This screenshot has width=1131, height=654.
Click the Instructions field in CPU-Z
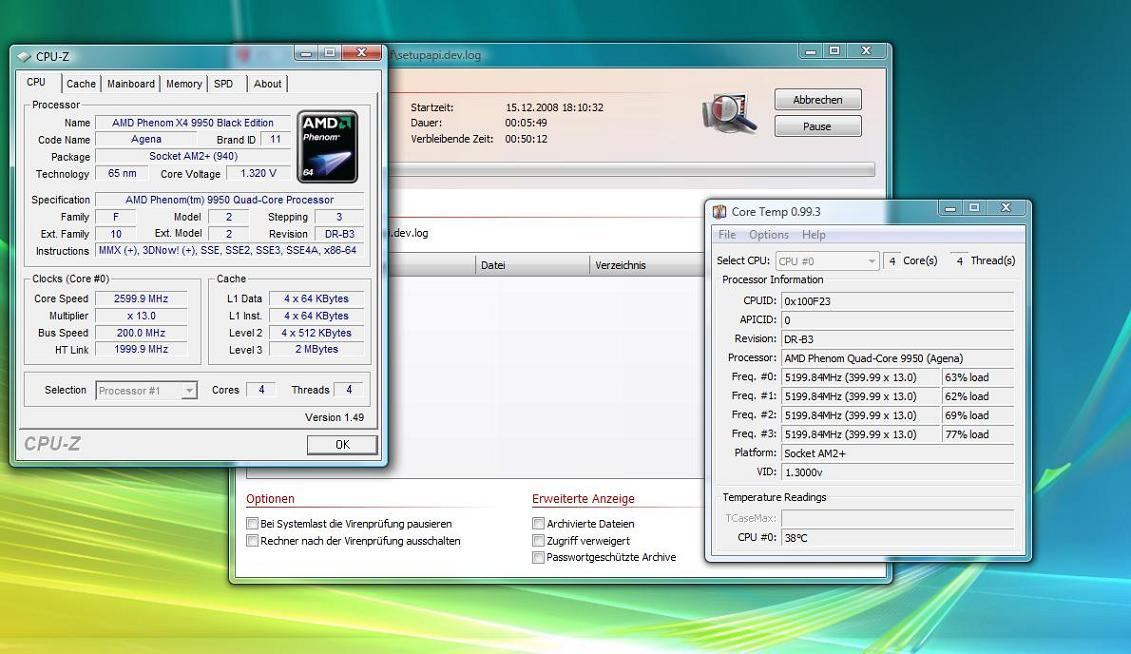tap(229, 250)
